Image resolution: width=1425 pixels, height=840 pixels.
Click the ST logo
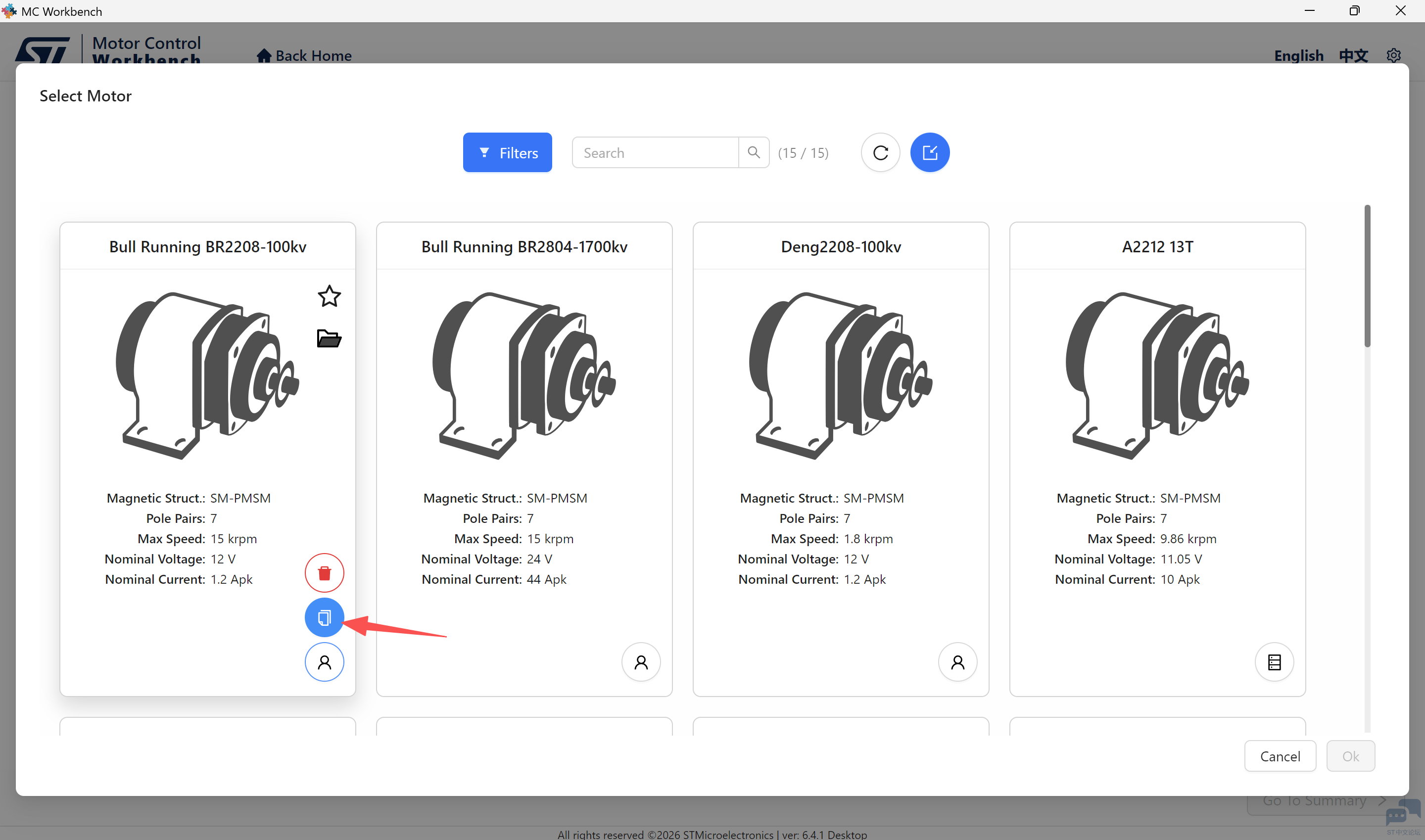coord(43,50)
